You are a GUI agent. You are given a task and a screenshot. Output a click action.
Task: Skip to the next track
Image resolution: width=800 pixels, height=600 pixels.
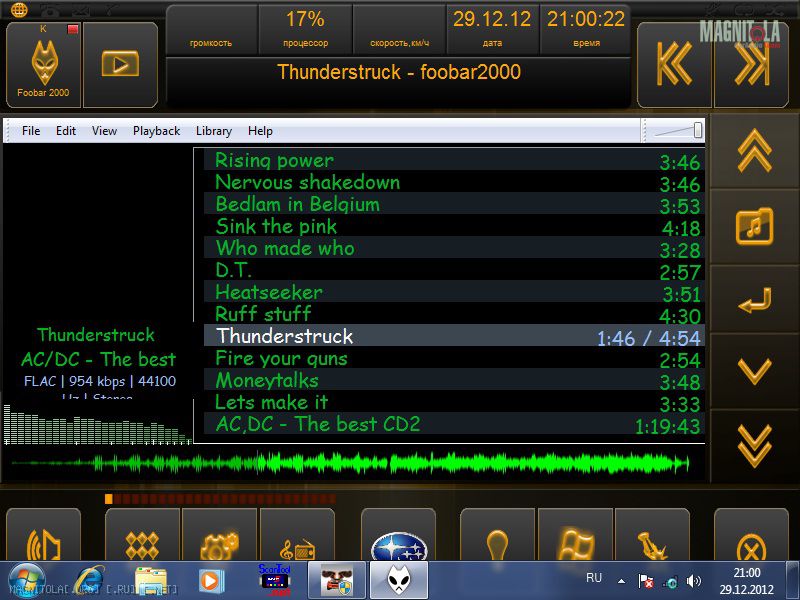click(752, 65)
